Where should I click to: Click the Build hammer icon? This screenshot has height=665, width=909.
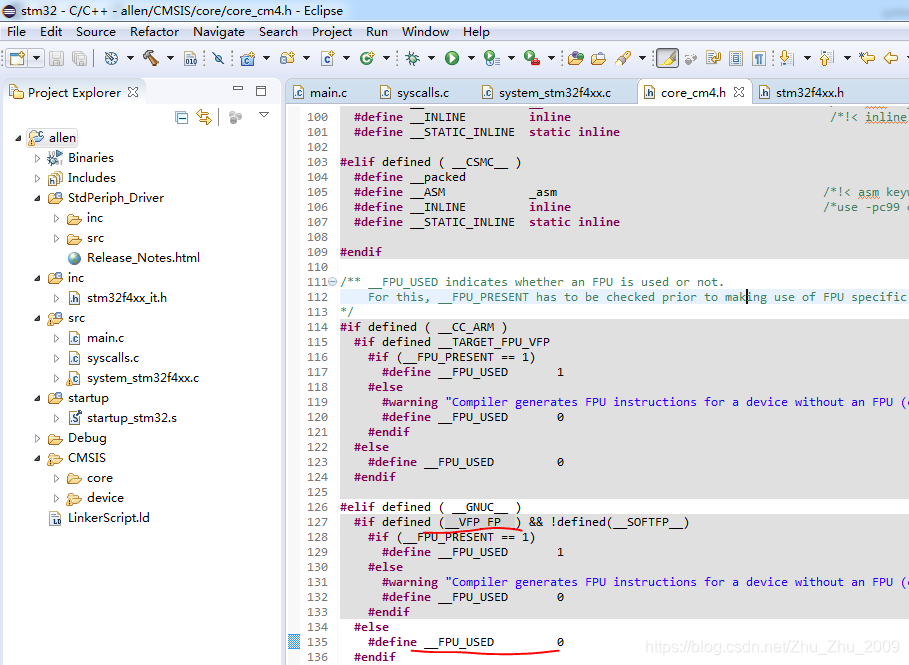[x=151, y=58]
